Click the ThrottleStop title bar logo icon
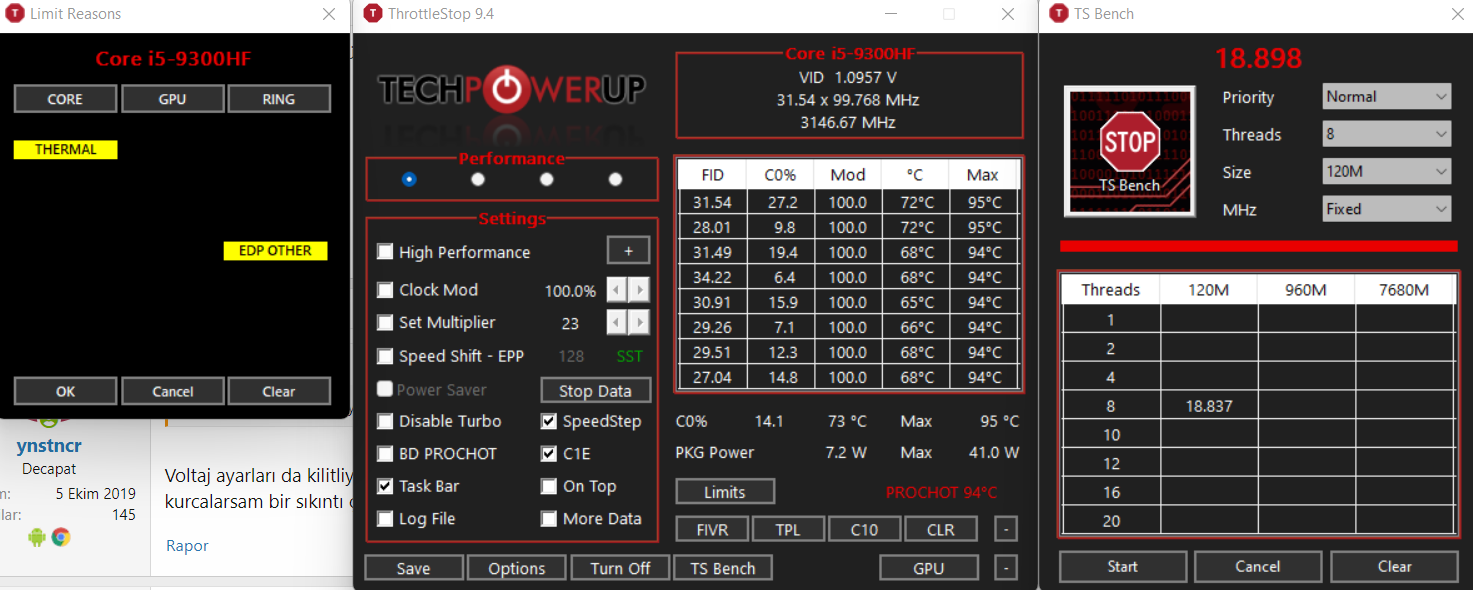This screenshot has width=1473, height=590. point(373,14)
